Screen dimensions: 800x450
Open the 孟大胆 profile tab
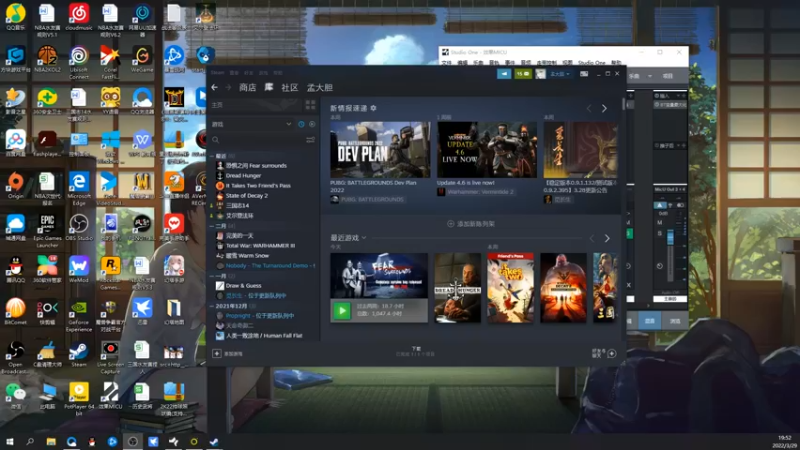[x=319, y=87]
